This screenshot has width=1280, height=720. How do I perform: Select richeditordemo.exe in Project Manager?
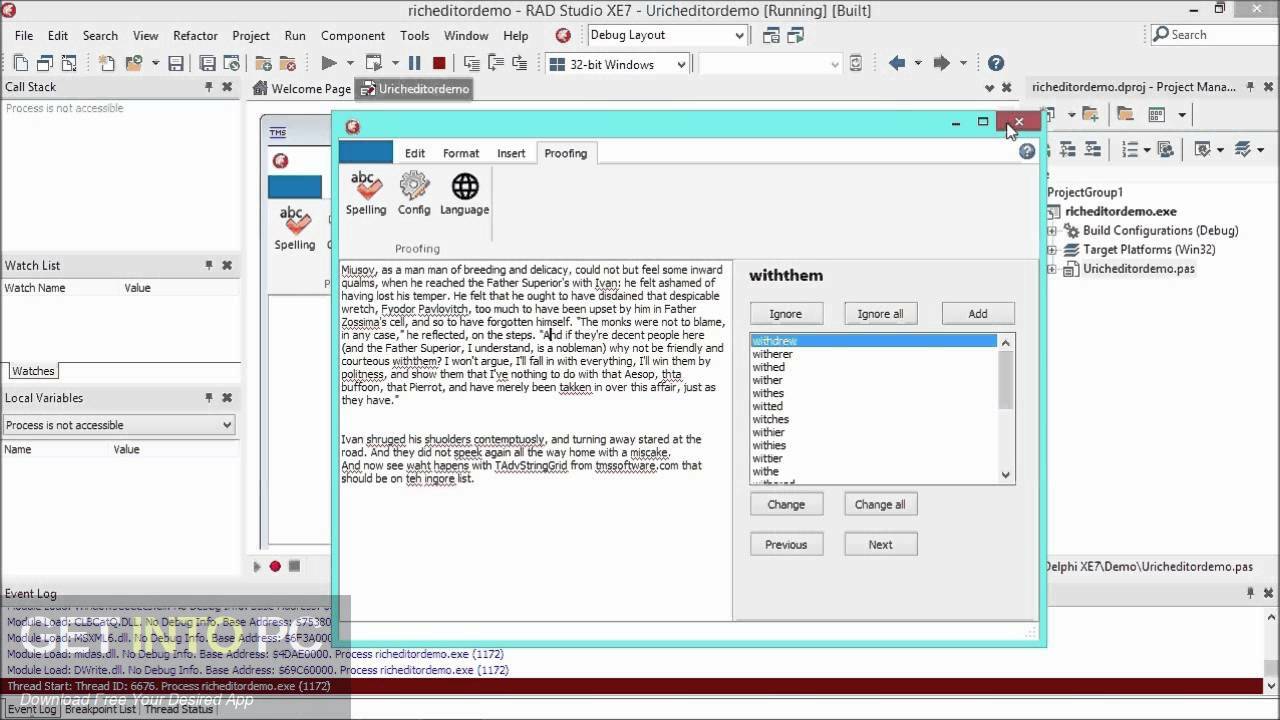(1120, 211)
